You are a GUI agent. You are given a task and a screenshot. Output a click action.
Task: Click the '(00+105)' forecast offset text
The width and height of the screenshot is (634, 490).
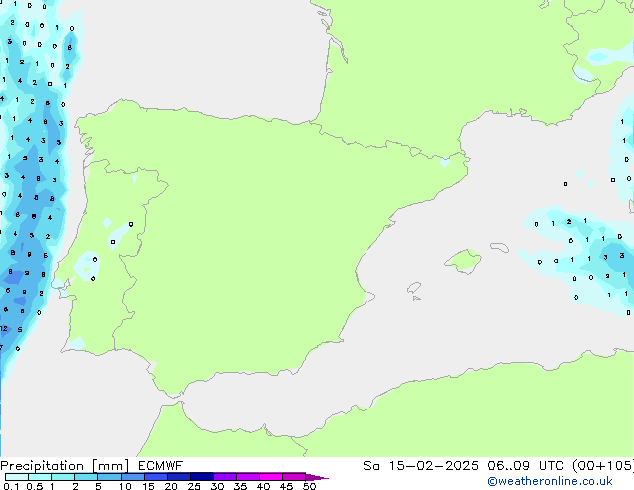coord(603,466)
